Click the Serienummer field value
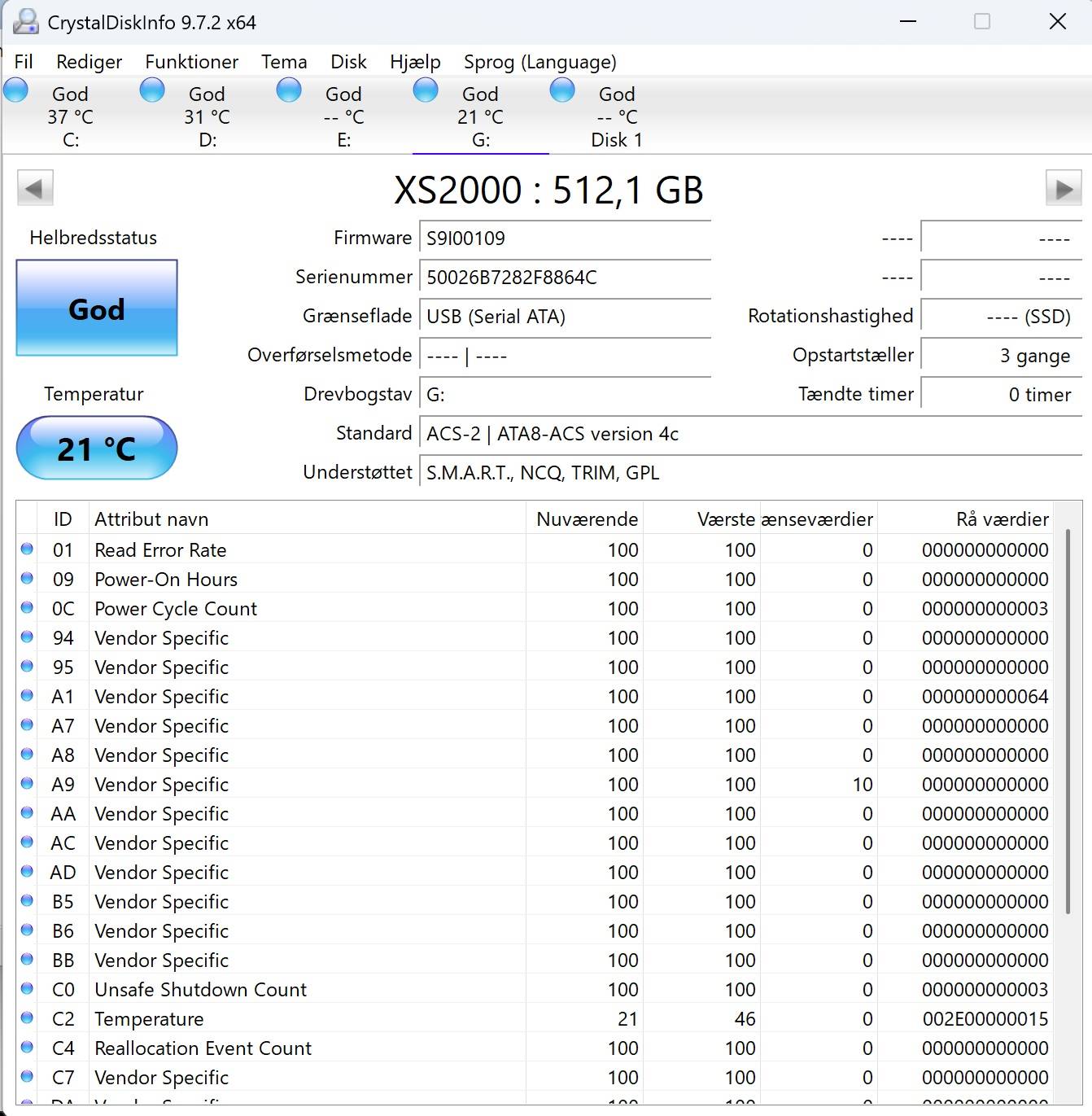This screenshot has width=1092, height=1116. [565, 278]
